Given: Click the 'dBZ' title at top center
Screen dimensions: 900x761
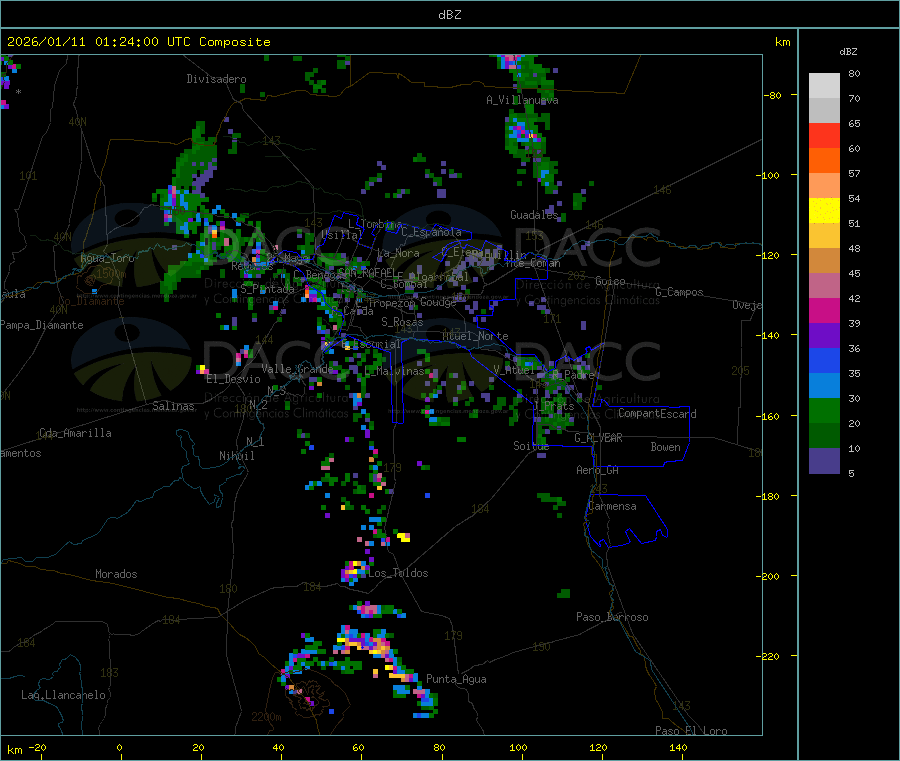Looking at the screenshot, I should coord(449,15).
